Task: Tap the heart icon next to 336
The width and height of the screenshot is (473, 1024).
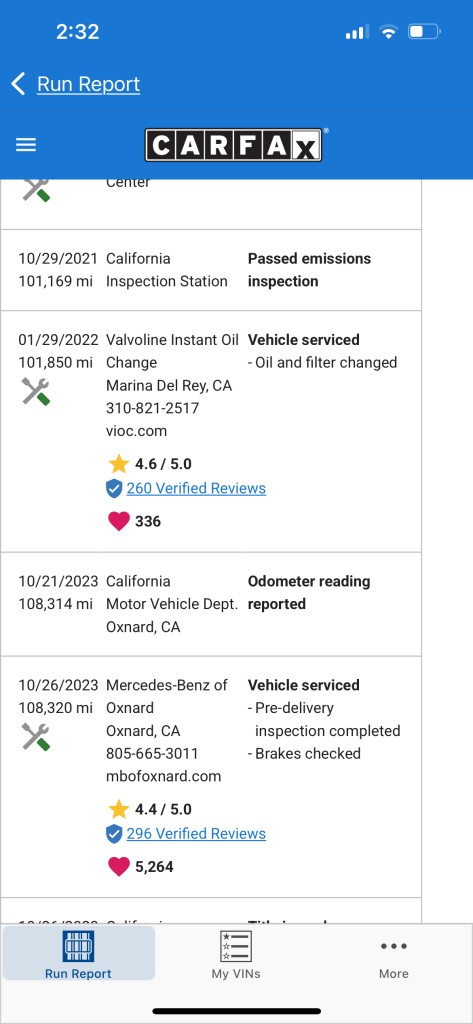Action: point(118,521)
